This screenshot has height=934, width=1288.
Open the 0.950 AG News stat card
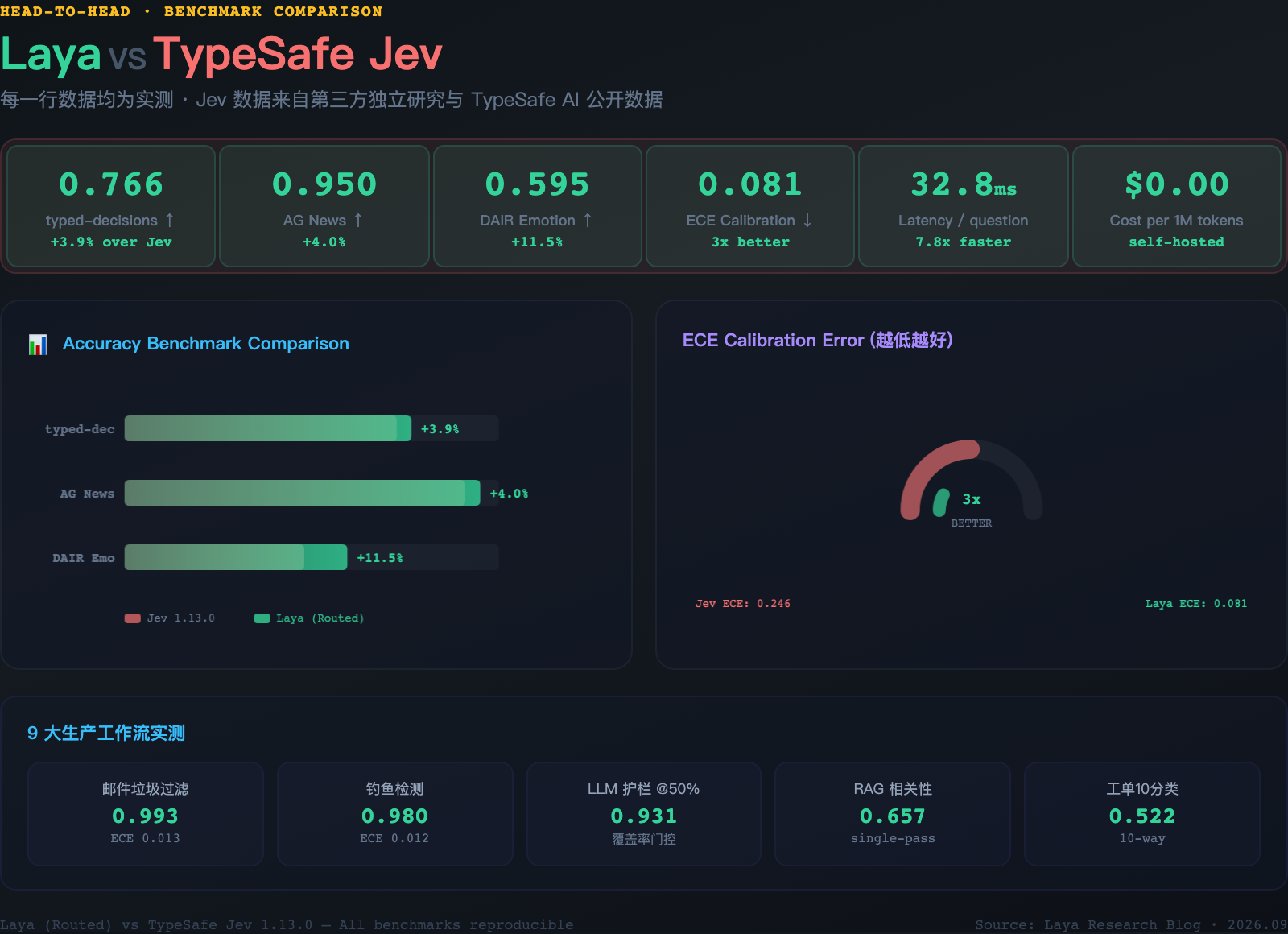pos(324,206)
